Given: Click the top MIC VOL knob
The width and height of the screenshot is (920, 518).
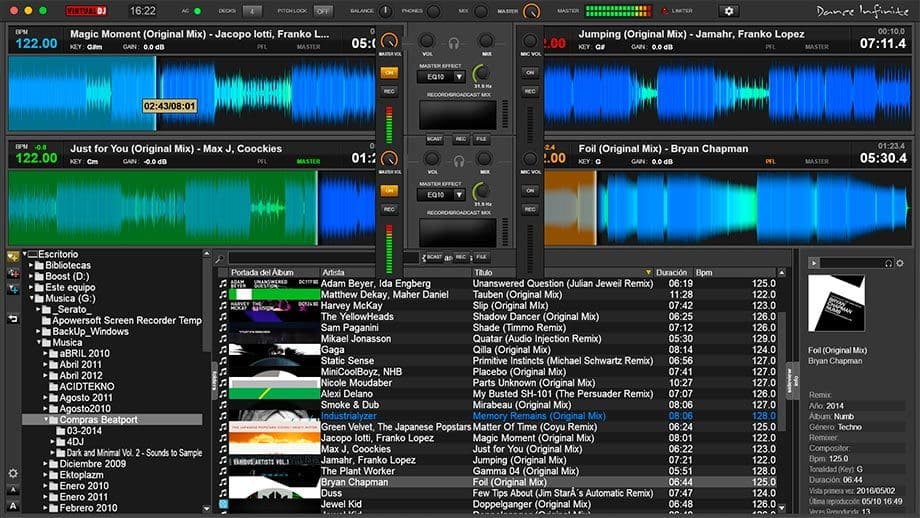Looking at the screenshot, I should 530,40.
